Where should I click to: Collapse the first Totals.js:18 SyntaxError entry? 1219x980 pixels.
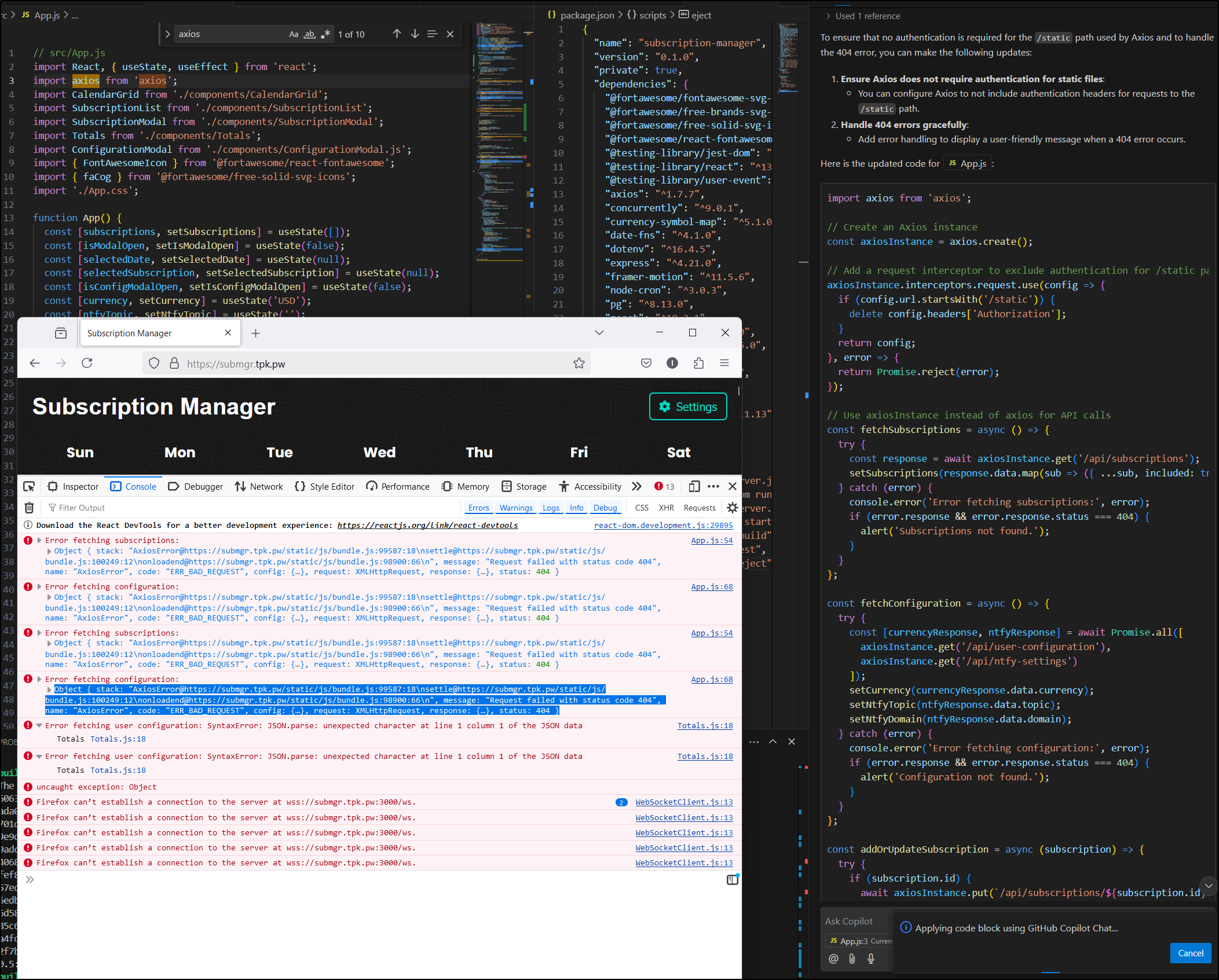pos(39,725)
